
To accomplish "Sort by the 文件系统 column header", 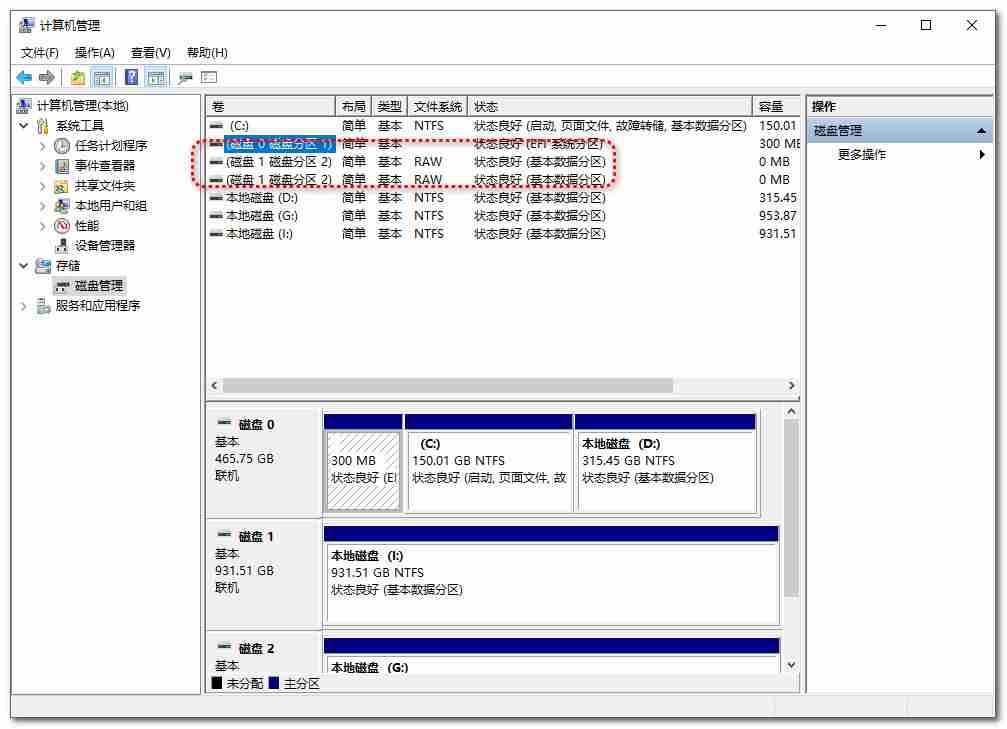I will (438, 106).
